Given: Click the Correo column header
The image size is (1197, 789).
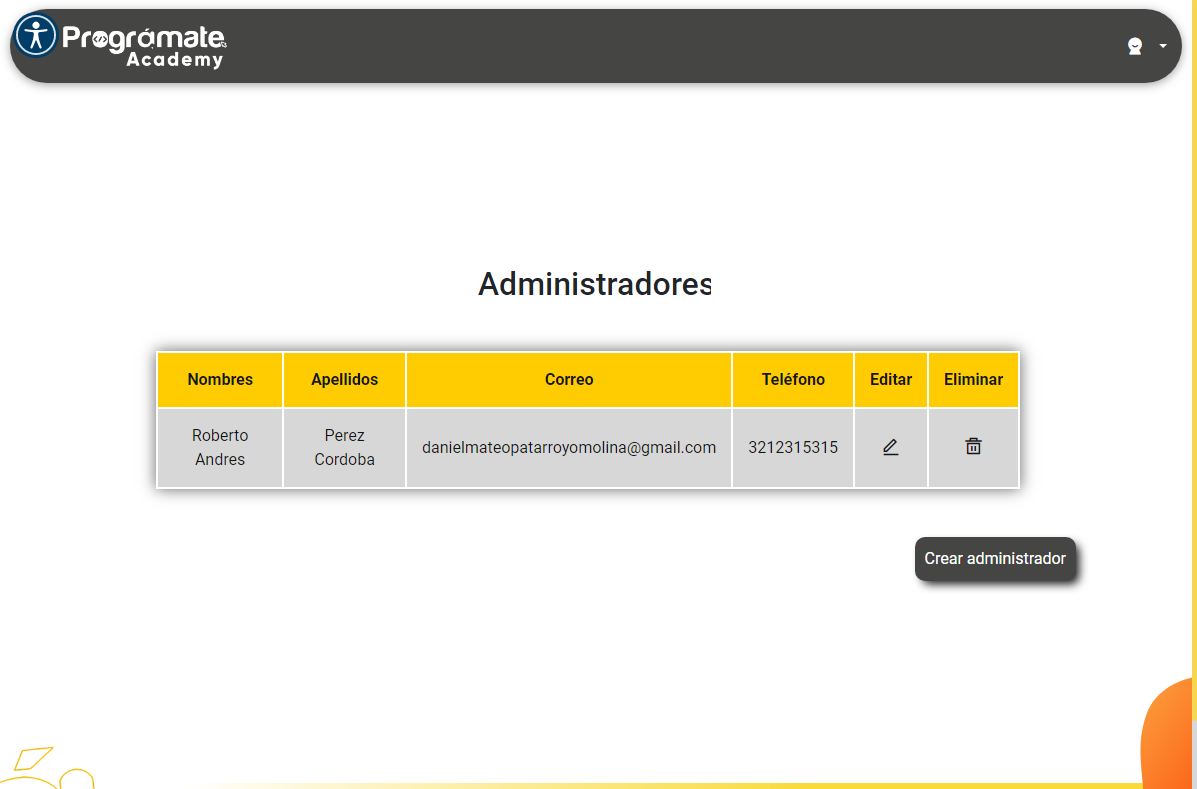Looking at the screenshot, I should coord(569,380).
